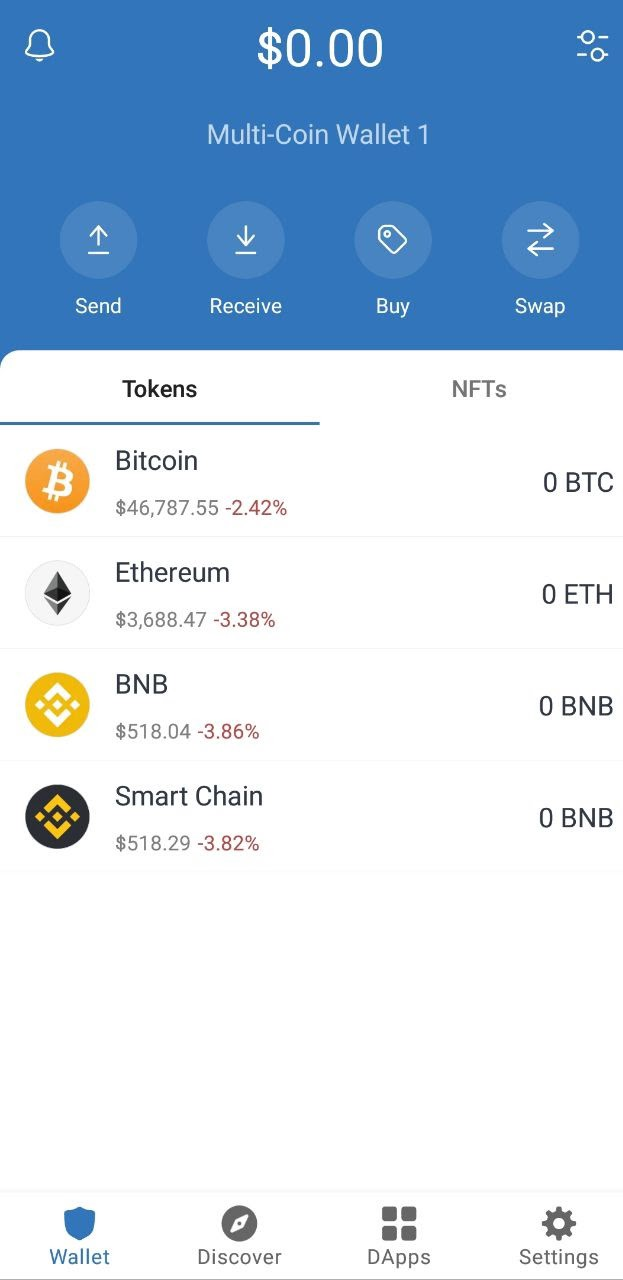This screenshot has width=623, height=1280.
Task: Click the black Smart Chain logo
Action: (57, 817)
